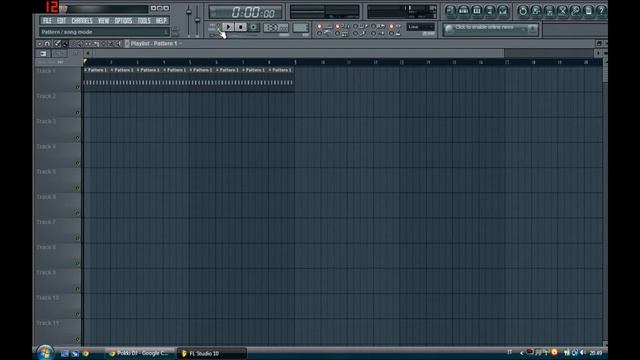Image resolution: width=640 pixels, height=360 pixels.
Task: Click the project info page icon
Action: 588,11
